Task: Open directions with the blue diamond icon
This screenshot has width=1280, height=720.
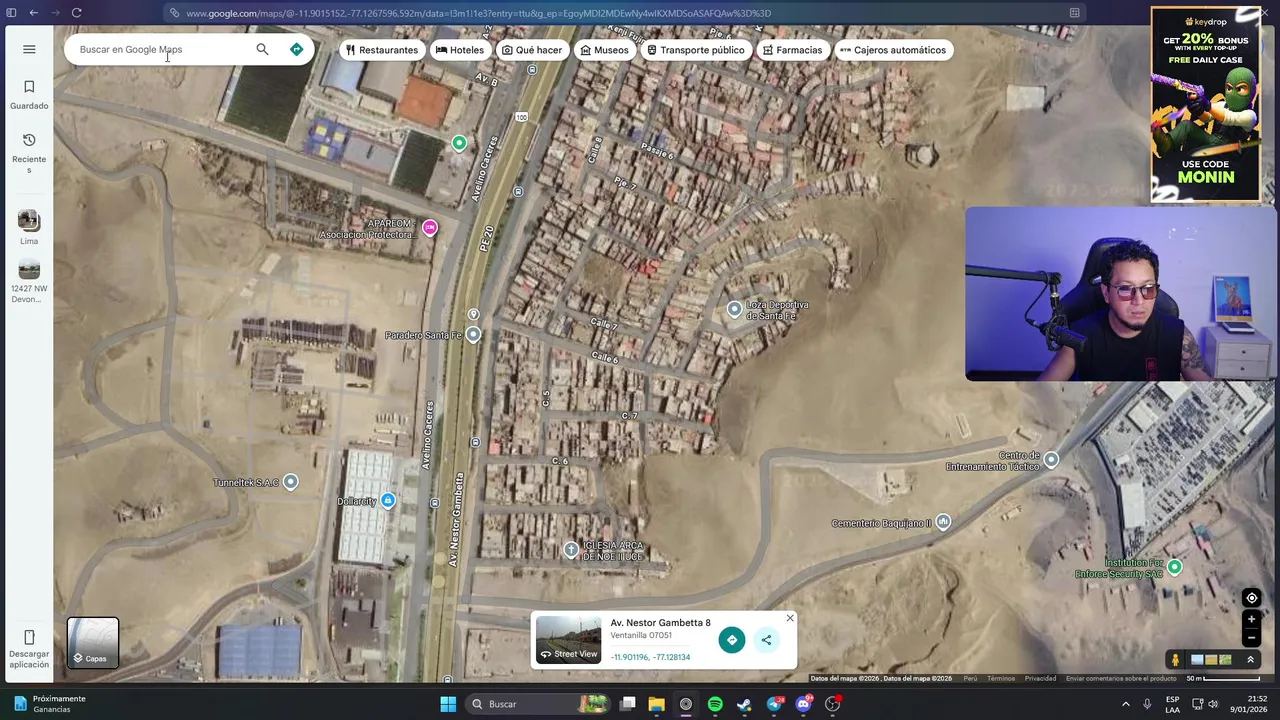Action: coord(296,49)
